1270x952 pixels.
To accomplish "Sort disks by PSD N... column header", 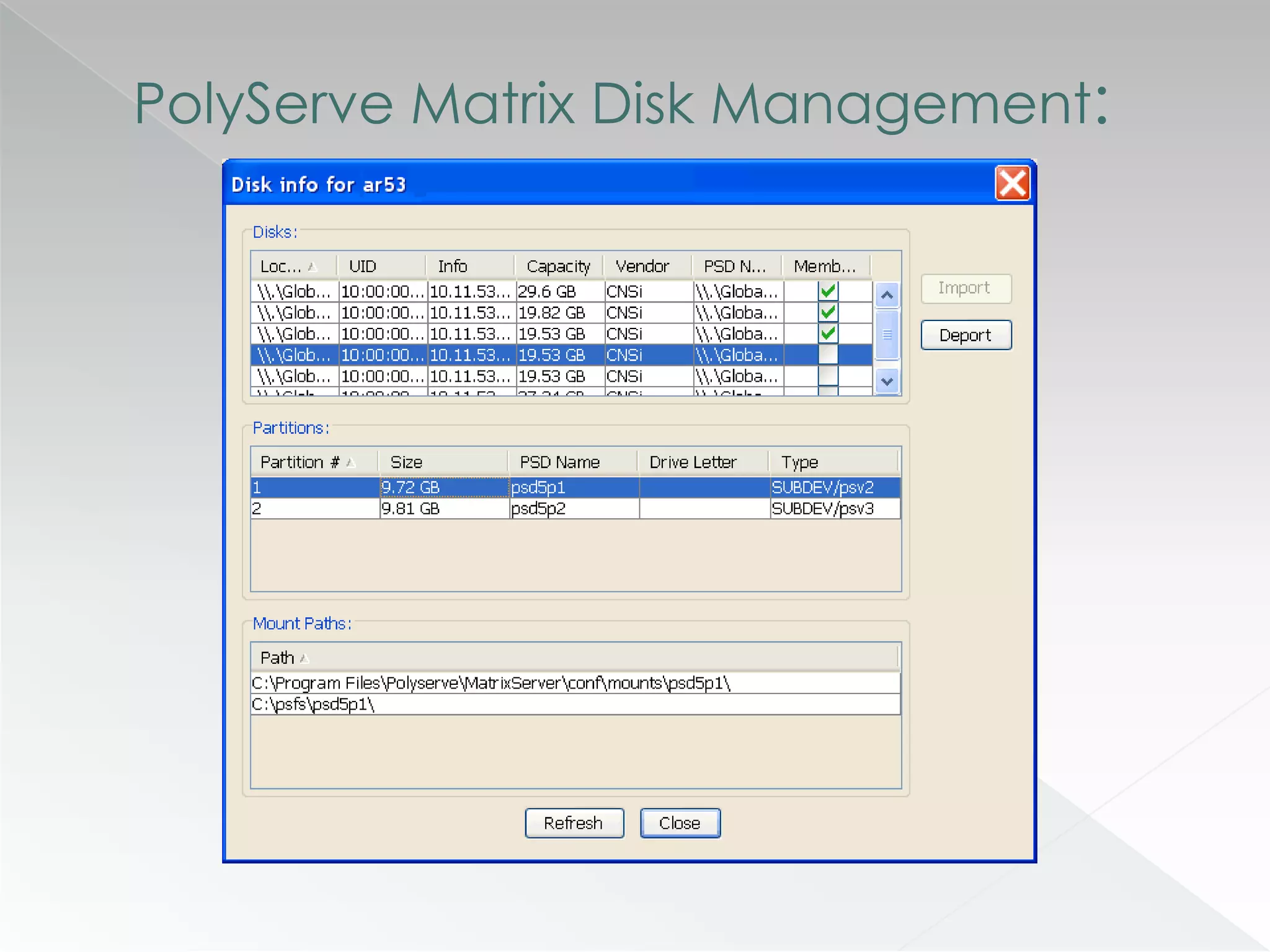I will point(737,267).
